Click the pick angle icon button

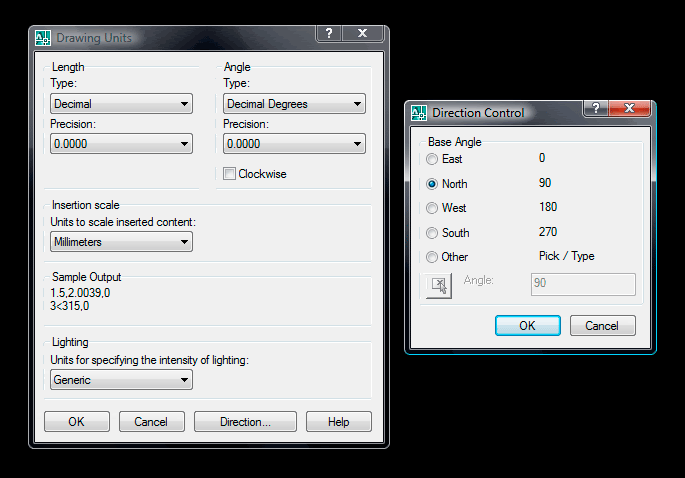[x=439, y=286]
